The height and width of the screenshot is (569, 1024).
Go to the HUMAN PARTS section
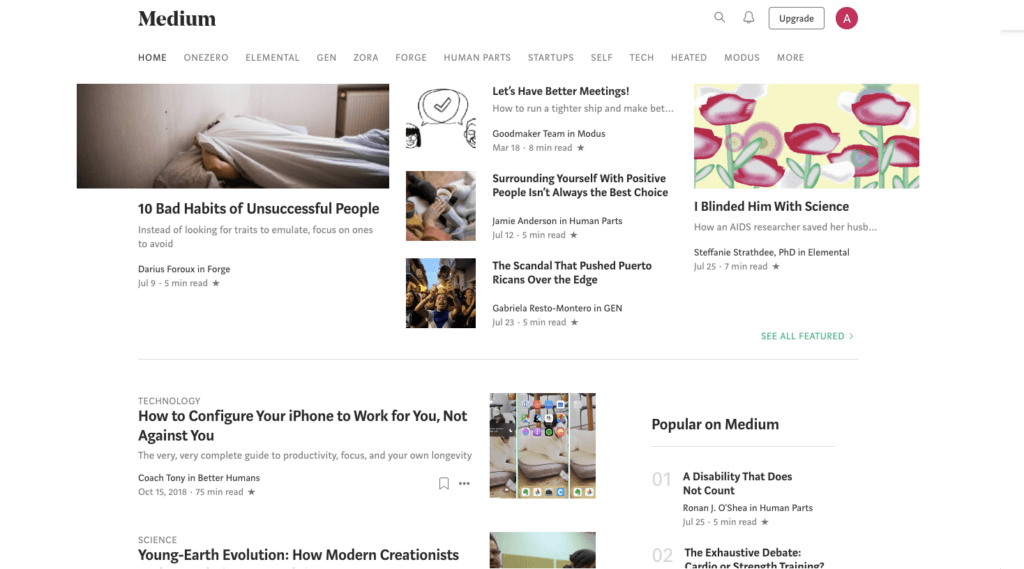click(x=477, y=57)
